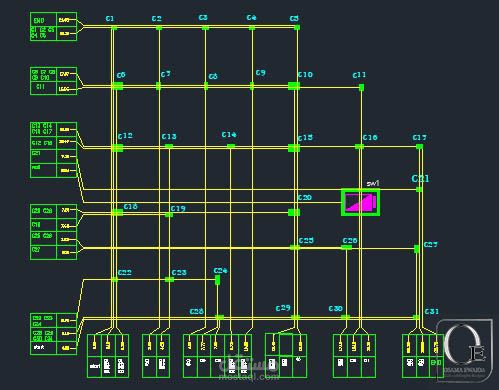Click the C9 node label
The width and height of the screenshot is (499, 390).
click(260, 73)
